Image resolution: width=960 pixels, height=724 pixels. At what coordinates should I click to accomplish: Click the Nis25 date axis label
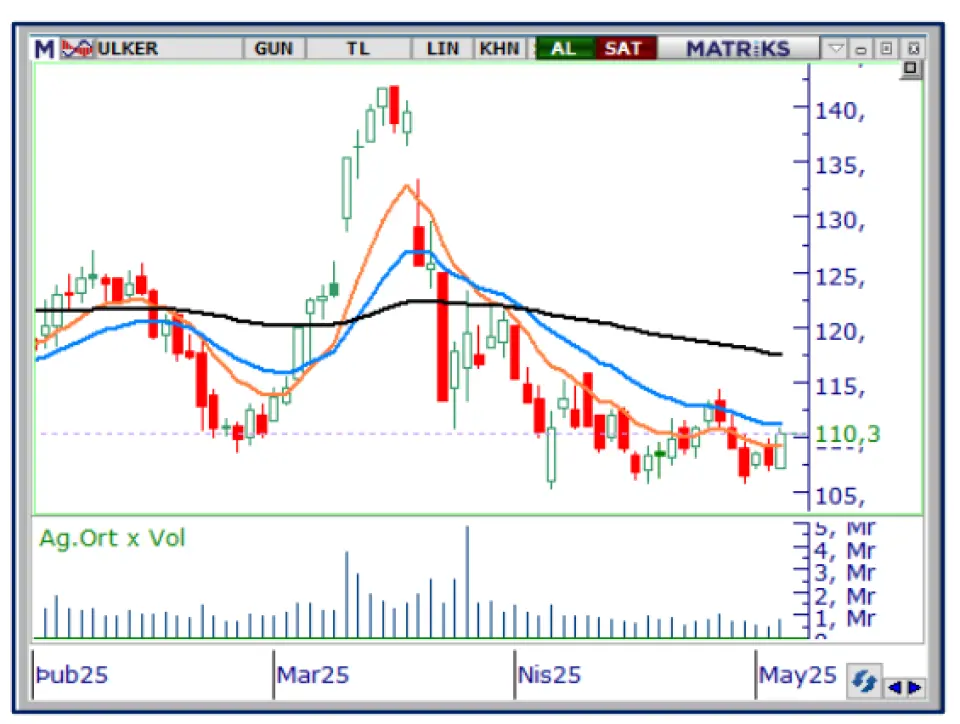tap(549, 675)
